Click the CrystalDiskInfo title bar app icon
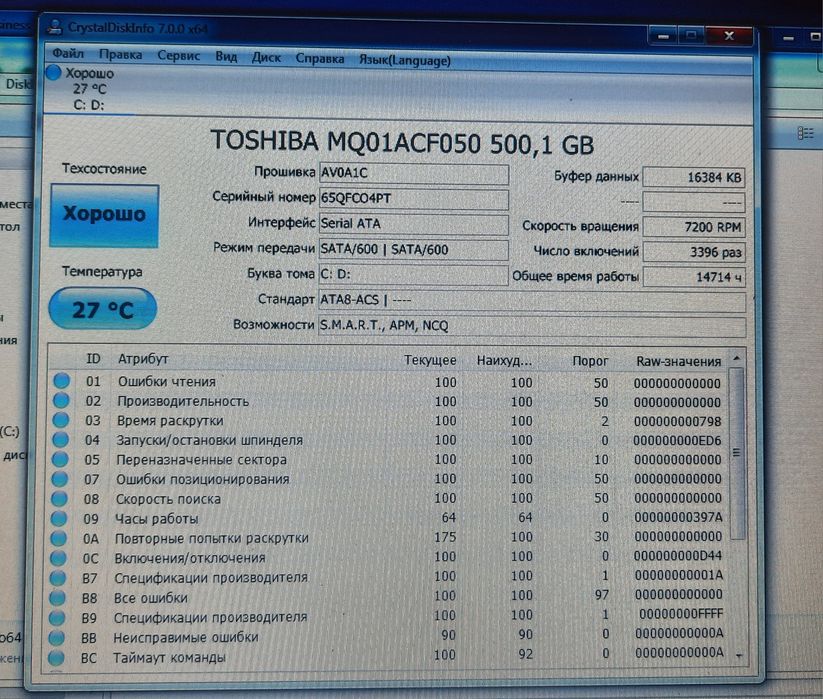 54,26
